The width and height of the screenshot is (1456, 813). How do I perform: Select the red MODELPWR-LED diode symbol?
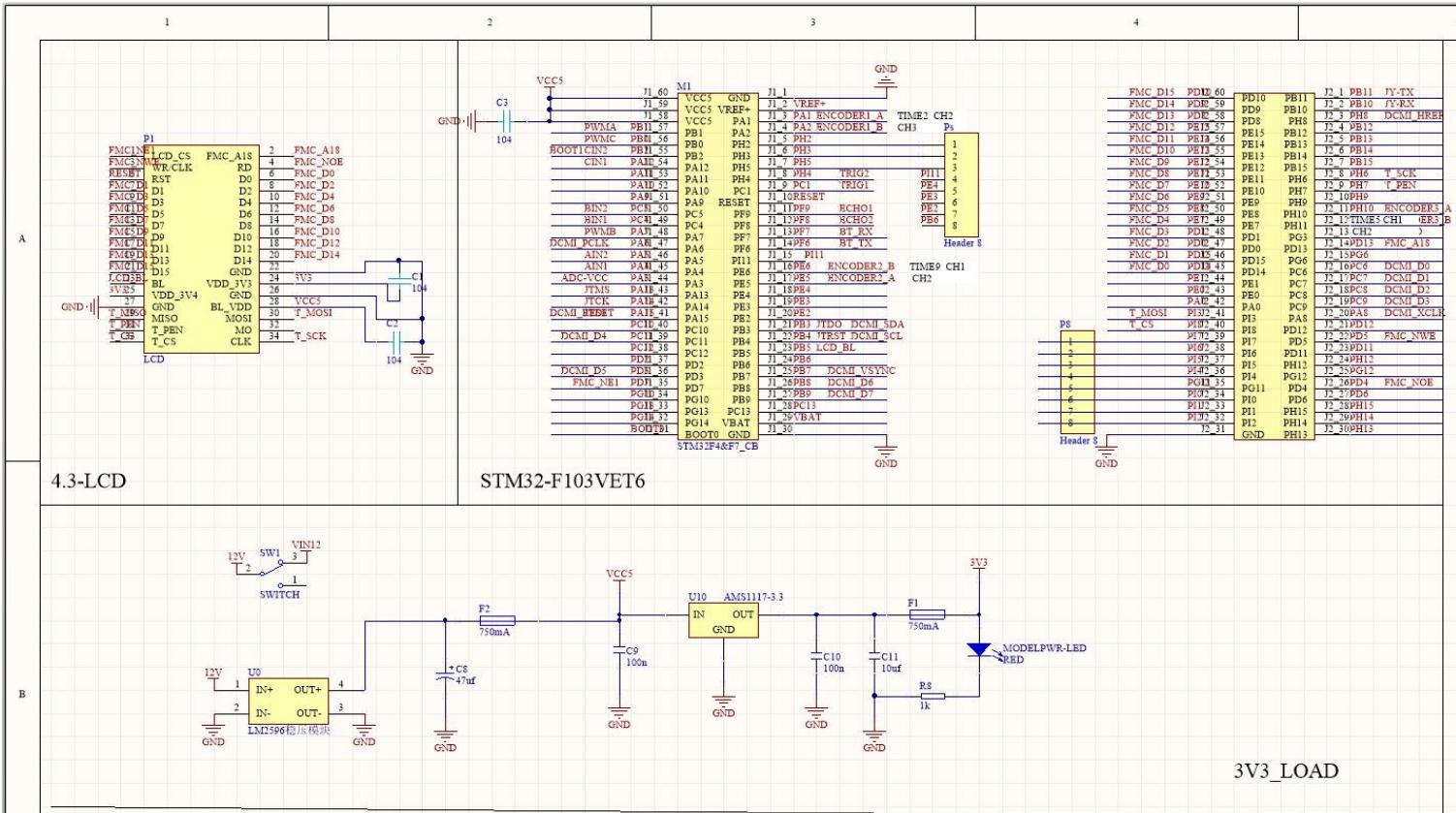980,649
